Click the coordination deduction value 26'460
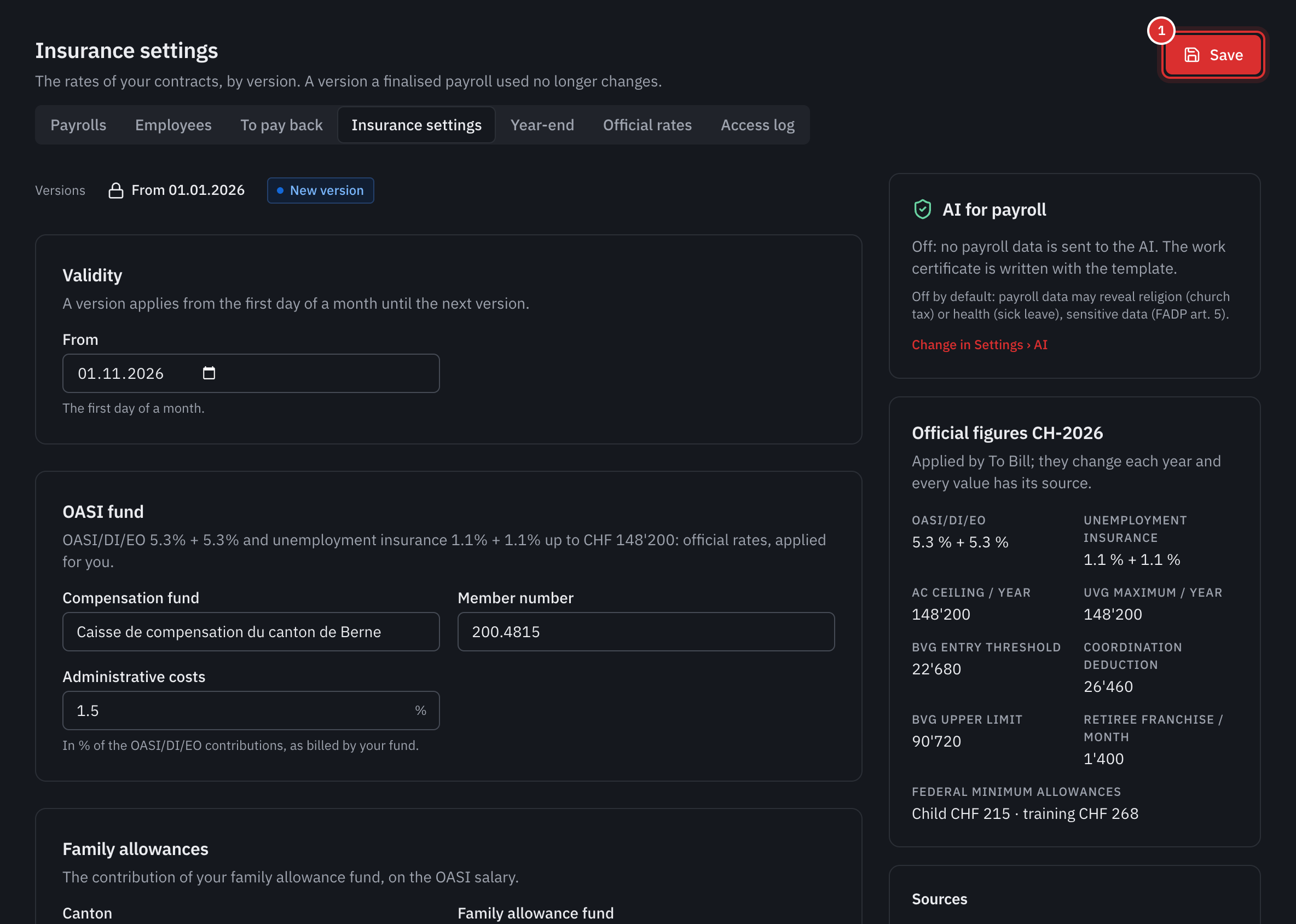This screenshot has width=1296, height=924. pos(1108,687)
